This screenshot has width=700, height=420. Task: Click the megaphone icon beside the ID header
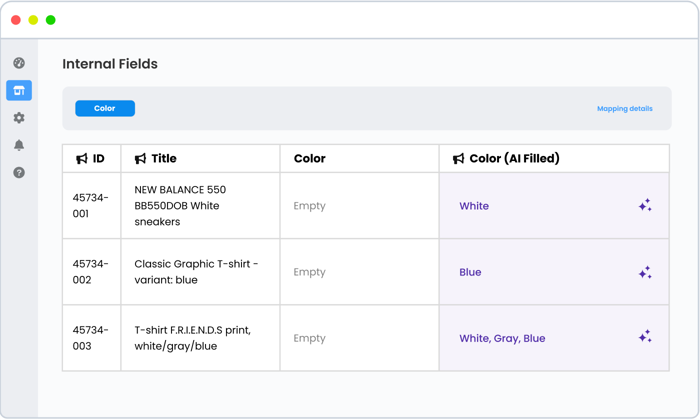click(82, 159)
